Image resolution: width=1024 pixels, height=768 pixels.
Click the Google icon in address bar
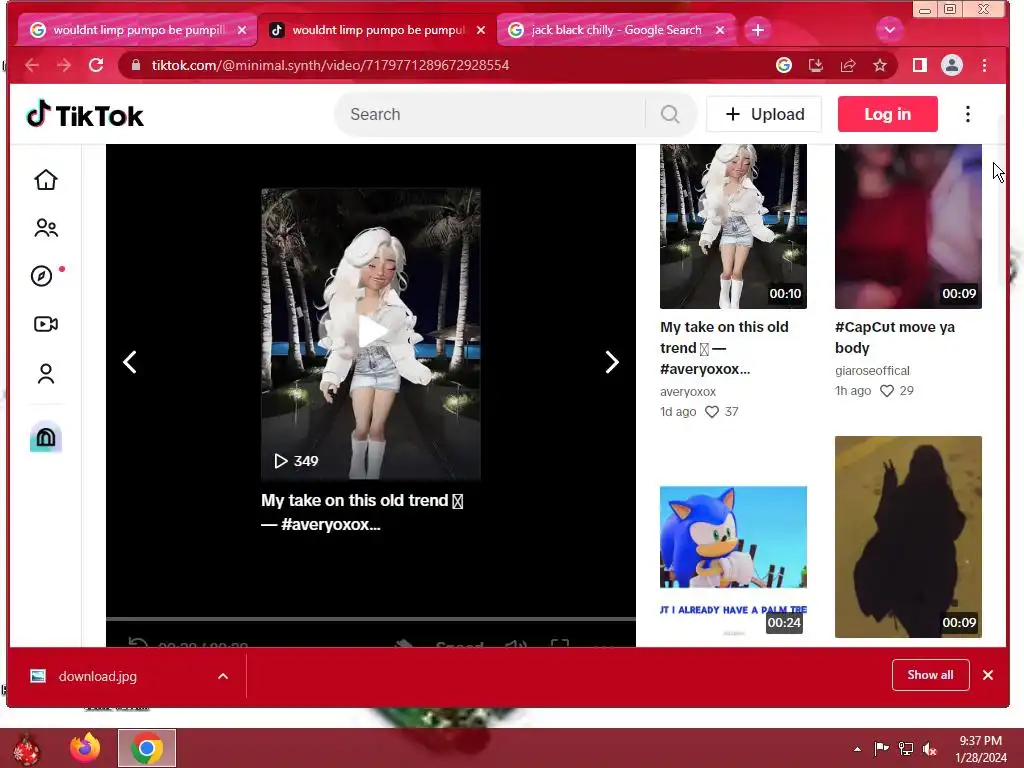[x=784, y=65]
